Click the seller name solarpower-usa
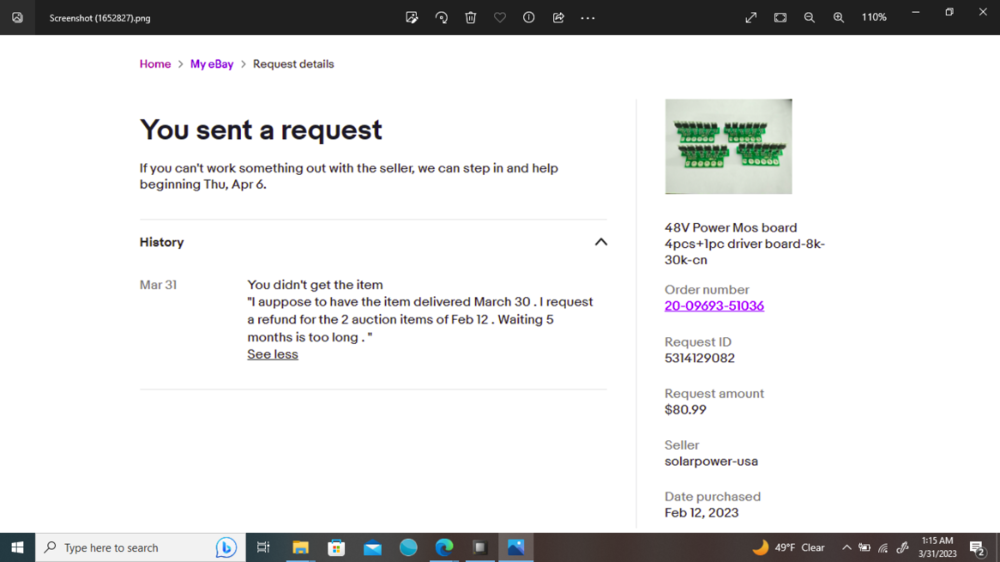Viewport: 1000px width, 562px height. pyautogui.click(x=711, y=461)
